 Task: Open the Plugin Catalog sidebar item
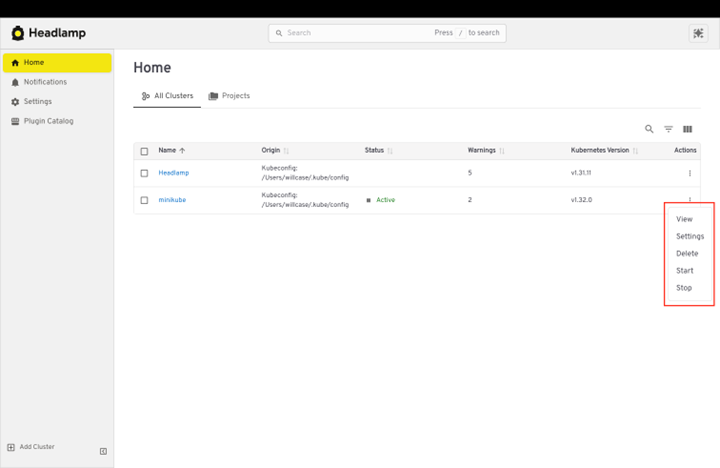tap(48, 121)
